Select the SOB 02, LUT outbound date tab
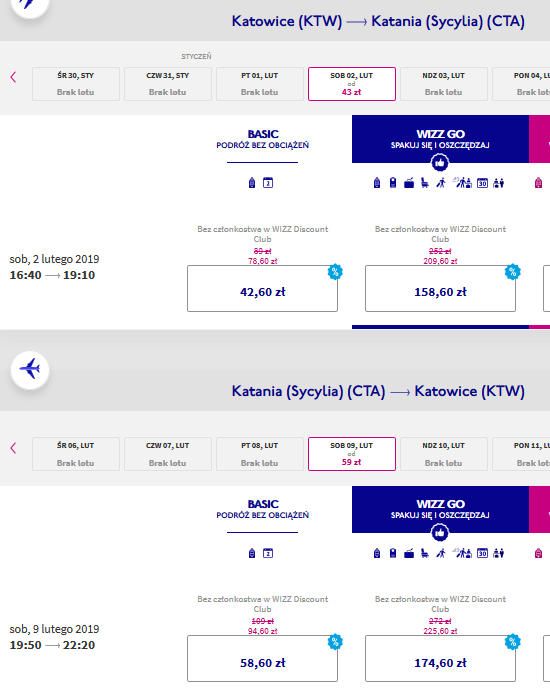The image size is (550, 690). pos(352,84)
